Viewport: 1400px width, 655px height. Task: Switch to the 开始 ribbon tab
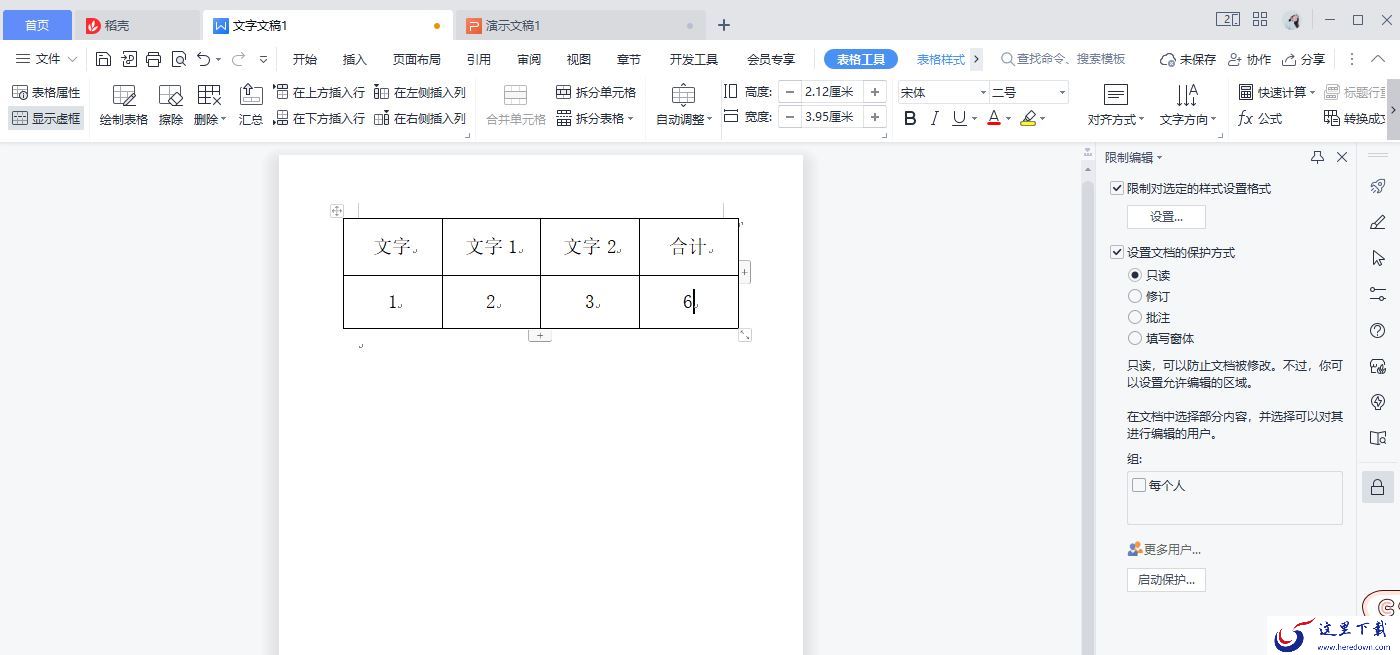tap(305, 59)
